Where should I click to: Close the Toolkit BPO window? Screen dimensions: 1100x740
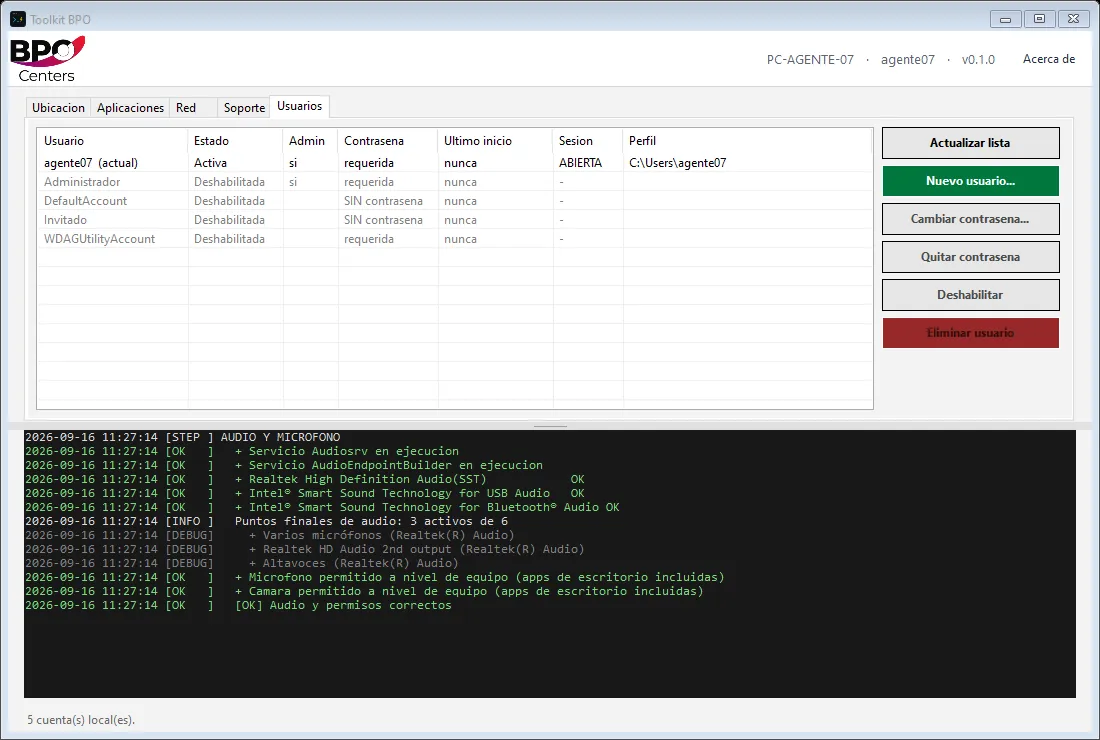coord(1073,19)
